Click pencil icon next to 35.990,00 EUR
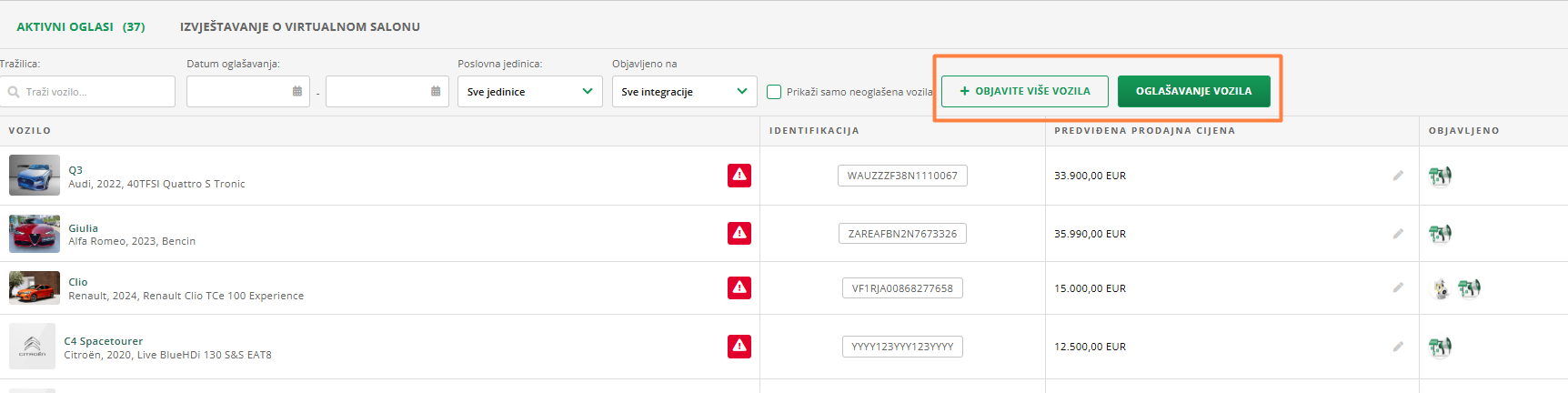The height and width of the screenshot is (393, 1568). point(1398,234)
